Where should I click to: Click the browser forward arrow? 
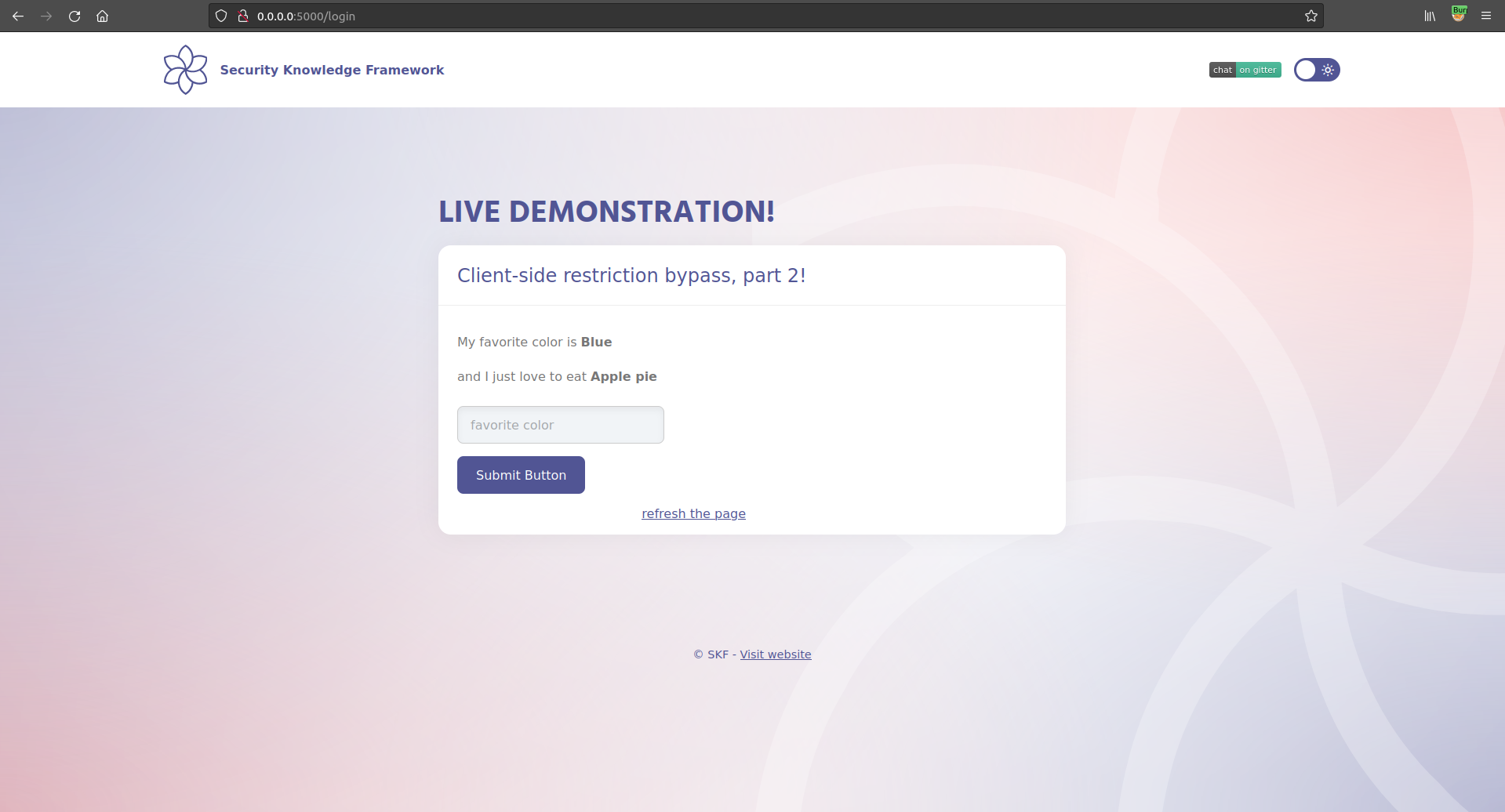[46, 16]
